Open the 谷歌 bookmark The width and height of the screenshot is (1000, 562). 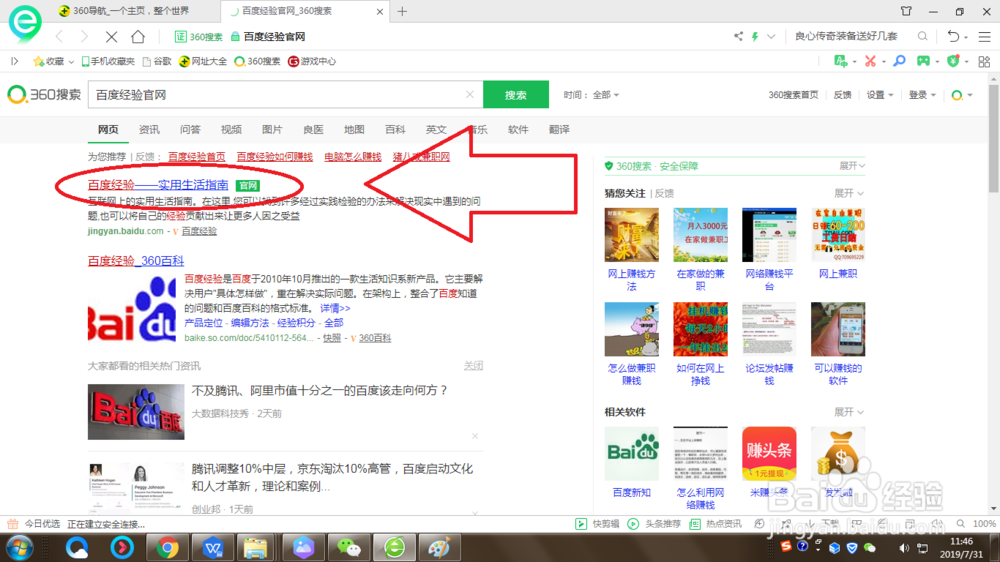[158, 61]
